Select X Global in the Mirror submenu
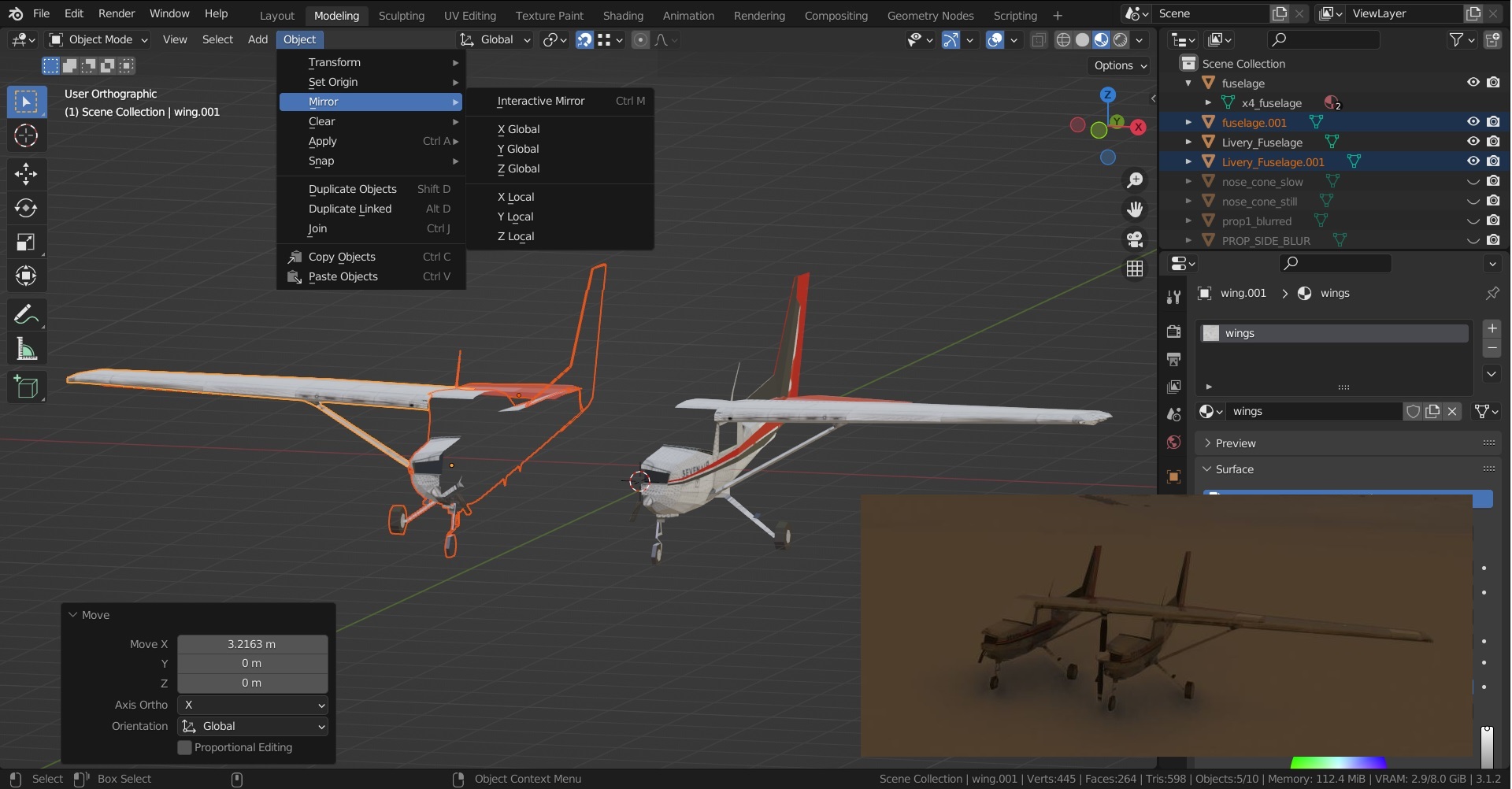The image size is (1512, 789). pyautogui.click(x=518, y=128)
